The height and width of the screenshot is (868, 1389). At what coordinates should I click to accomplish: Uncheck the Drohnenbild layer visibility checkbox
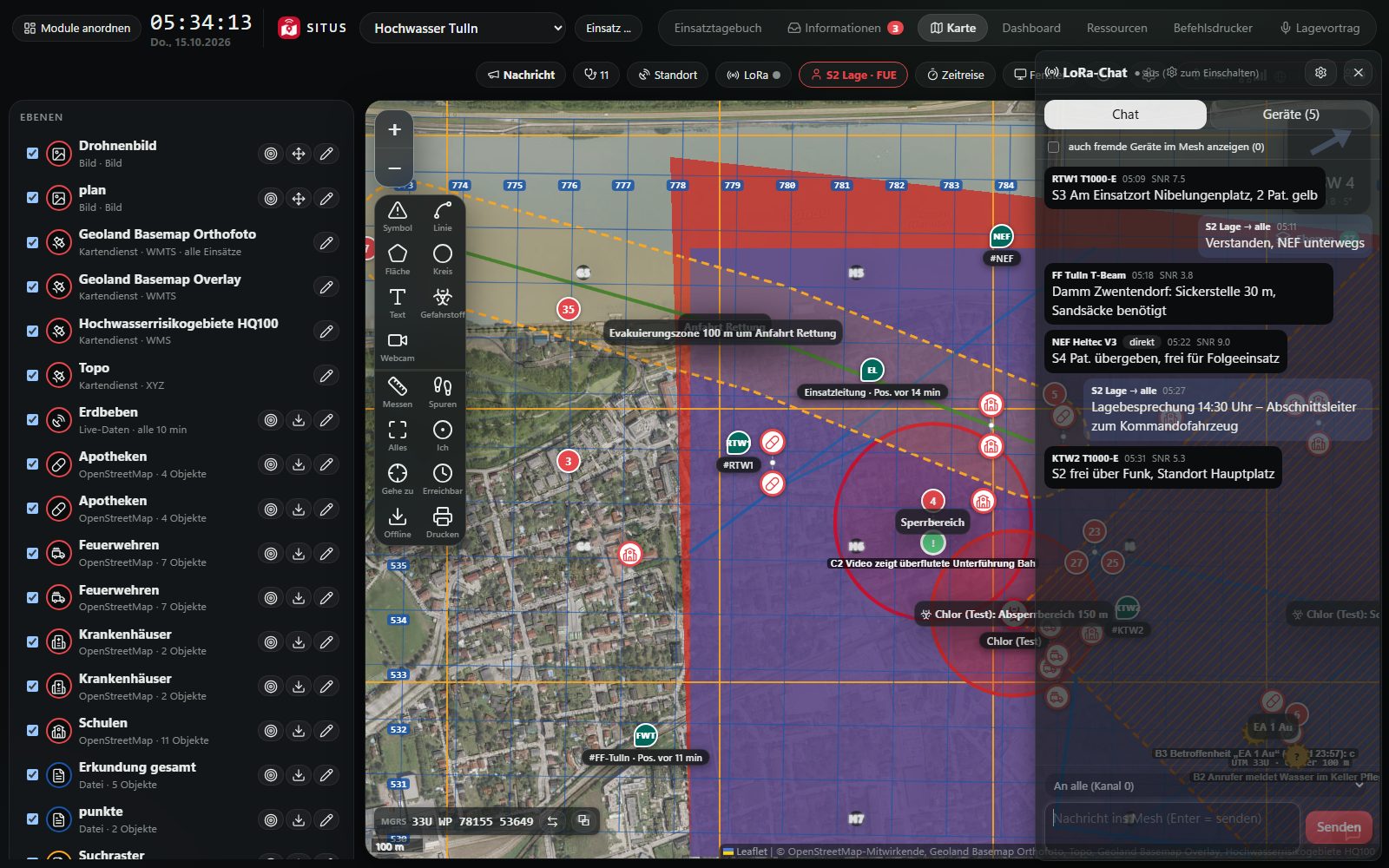click(x=33, y=154)
